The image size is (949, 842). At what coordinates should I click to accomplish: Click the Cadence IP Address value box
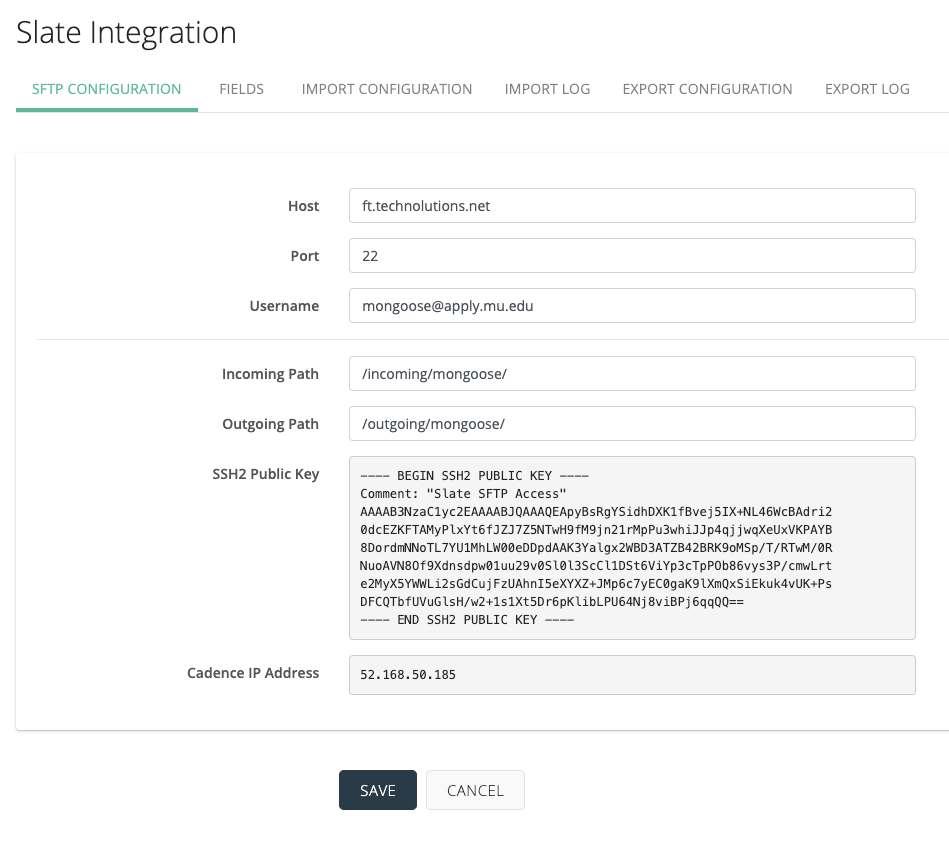click(632, 674)
